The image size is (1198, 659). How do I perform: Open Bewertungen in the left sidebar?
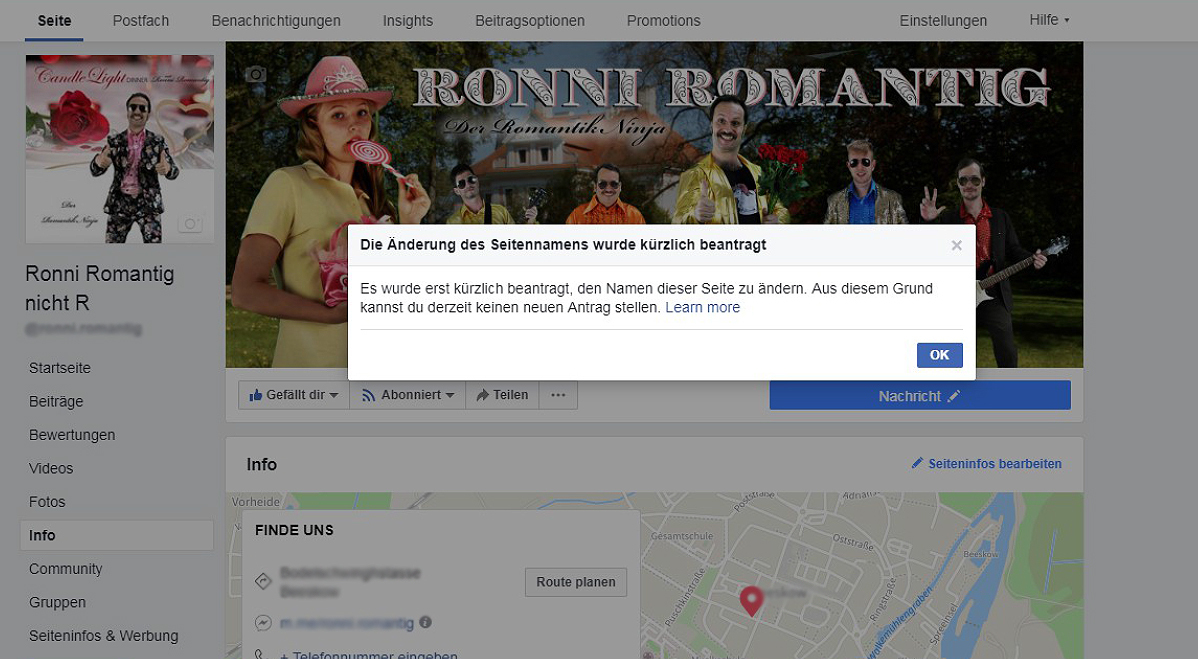pos(72,435)
